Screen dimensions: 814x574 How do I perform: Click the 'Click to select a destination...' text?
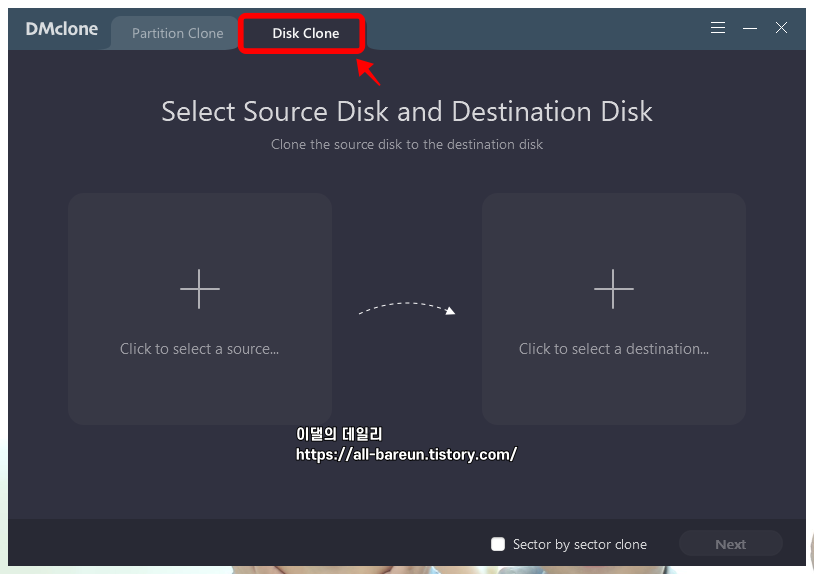[614, 349]
